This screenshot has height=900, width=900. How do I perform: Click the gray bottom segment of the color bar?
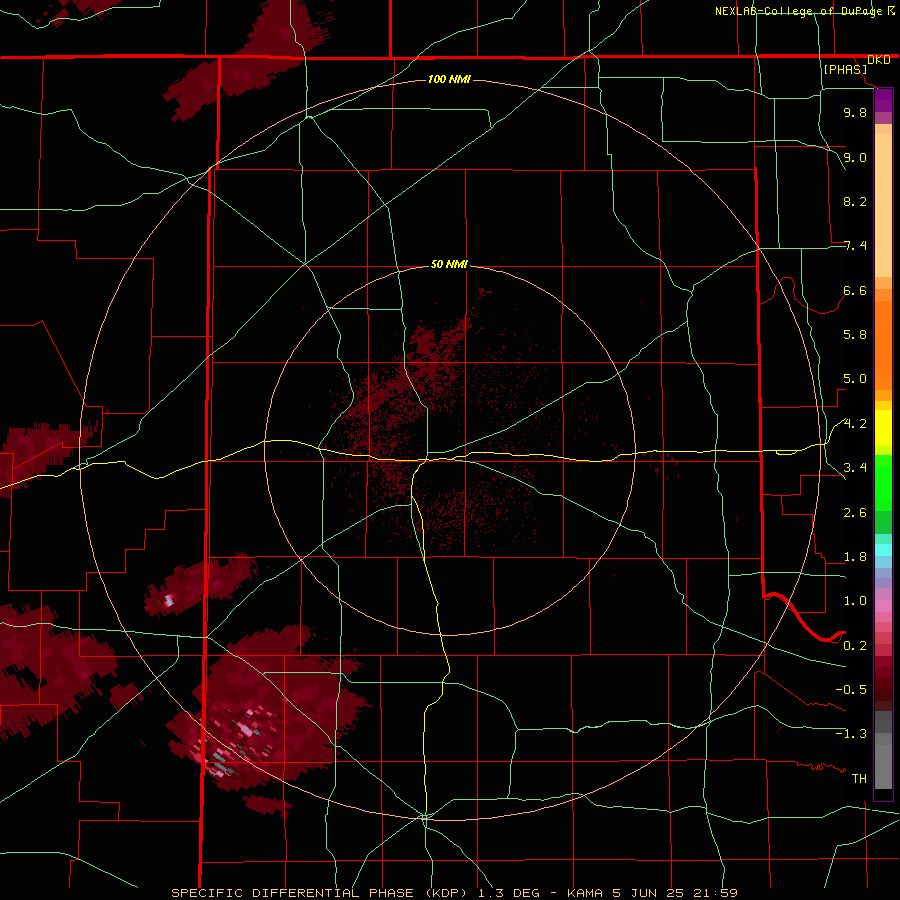click(883, 766)
